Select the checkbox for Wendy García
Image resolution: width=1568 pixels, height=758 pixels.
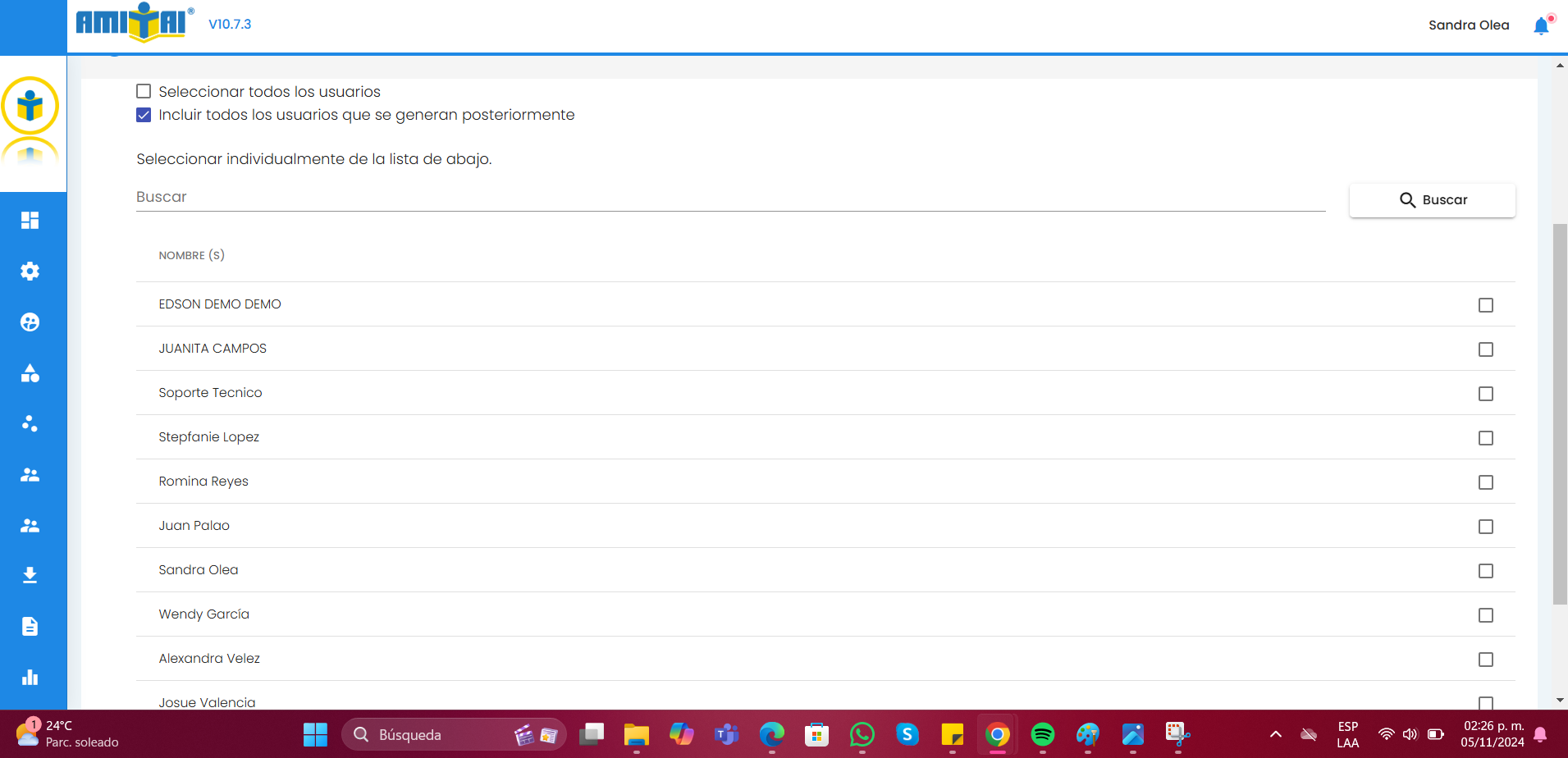tap(1485, 615)
